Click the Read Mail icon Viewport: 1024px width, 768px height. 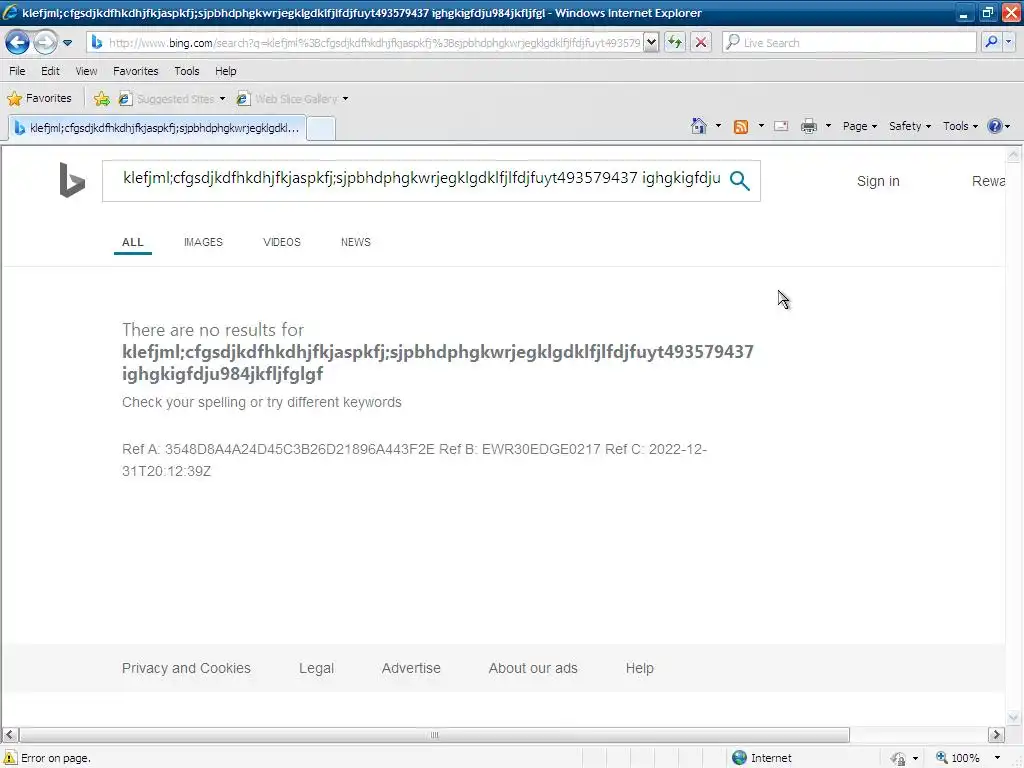pos(781,126)
